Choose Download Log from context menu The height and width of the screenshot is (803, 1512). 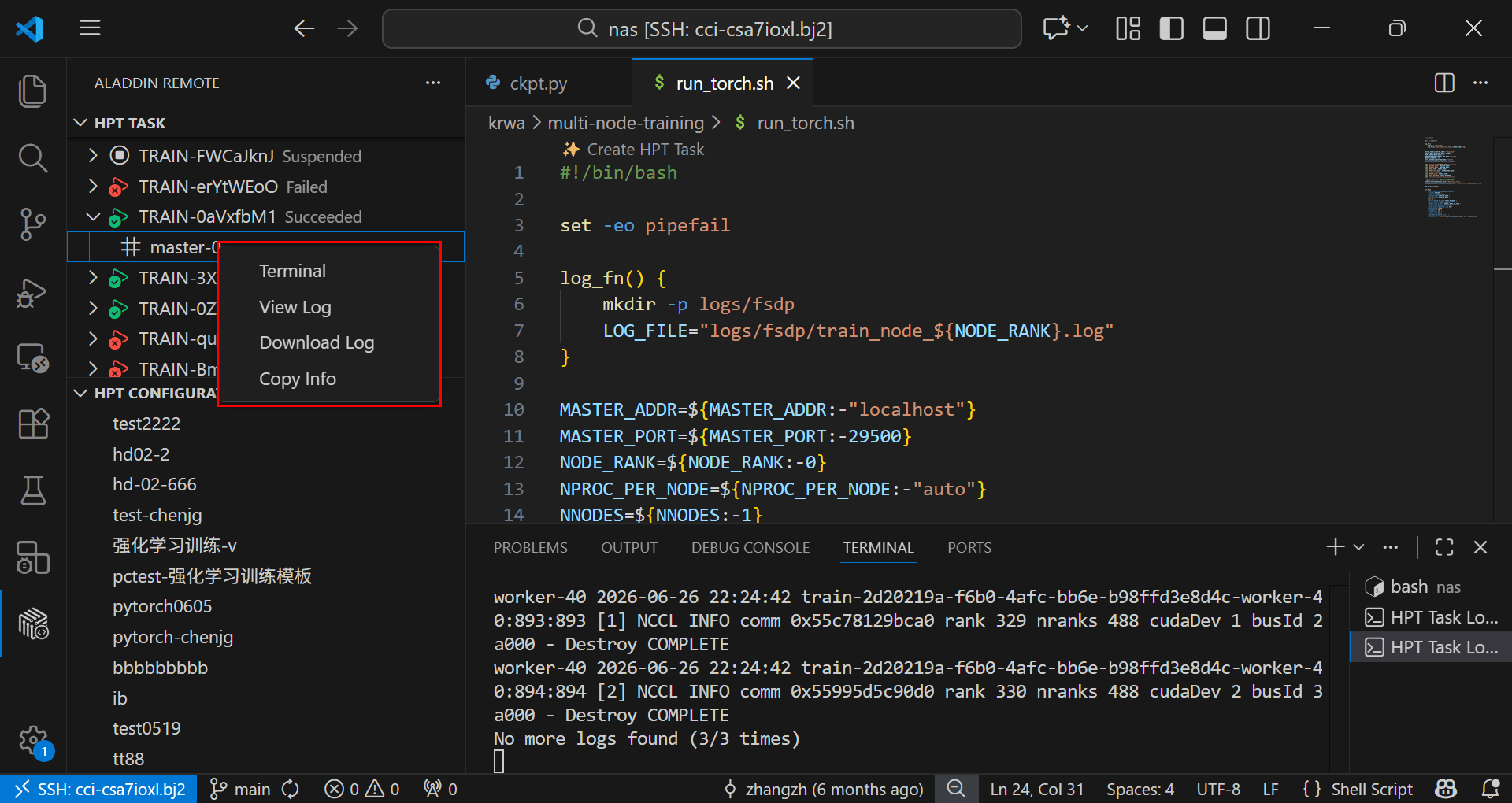coord(329,342)
